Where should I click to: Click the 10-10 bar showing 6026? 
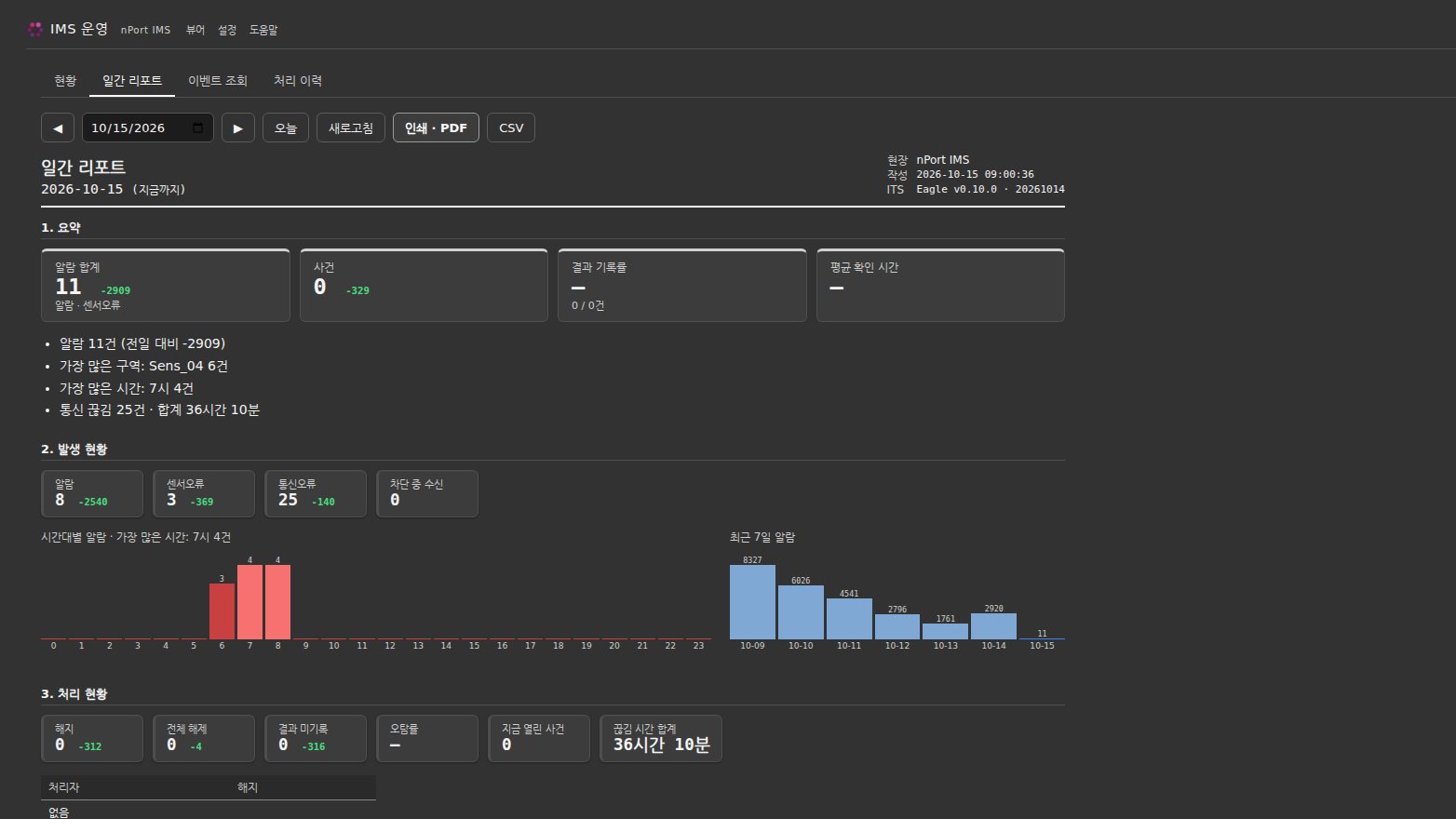tap(801, 612)
